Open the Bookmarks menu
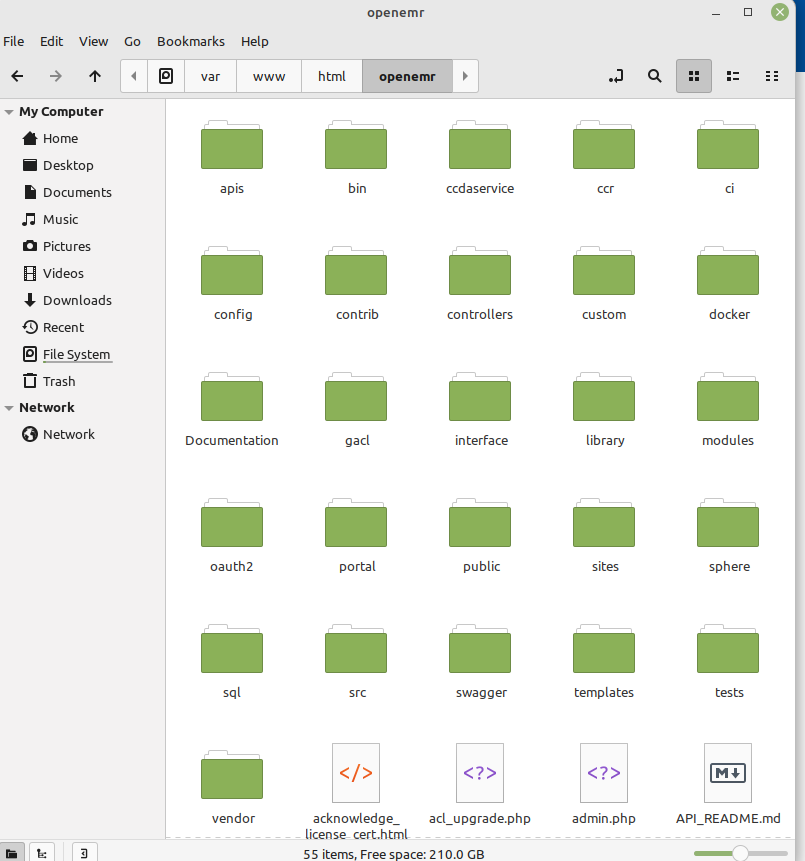Image resolution: width=805 pixels, height=861 pixels. pos(191,42)
